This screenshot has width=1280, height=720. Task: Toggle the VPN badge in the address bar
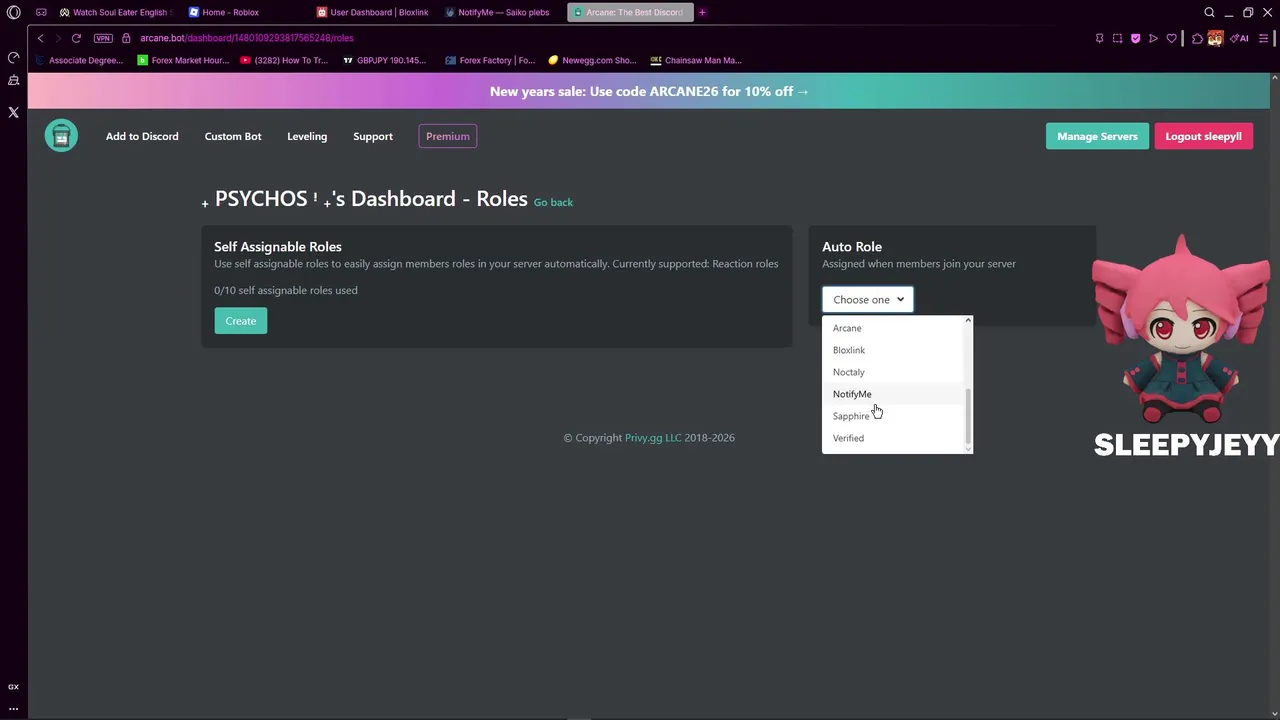tap(103, 38)
